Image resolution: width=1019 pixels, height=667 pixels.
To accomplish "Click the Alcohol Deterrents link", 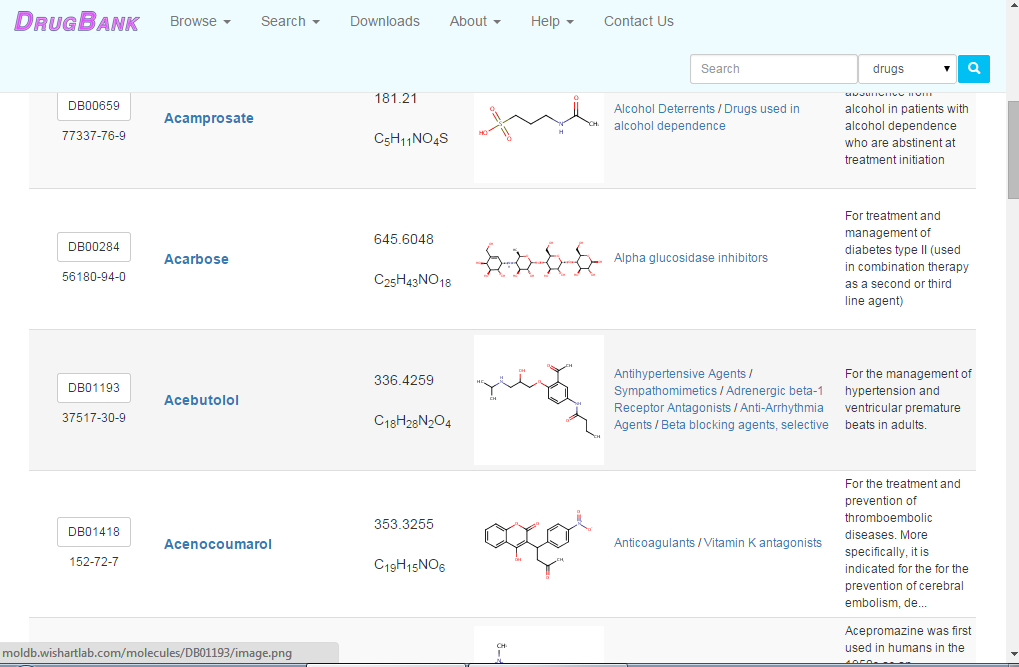I will pyautogui.click(x=664, y=108).
